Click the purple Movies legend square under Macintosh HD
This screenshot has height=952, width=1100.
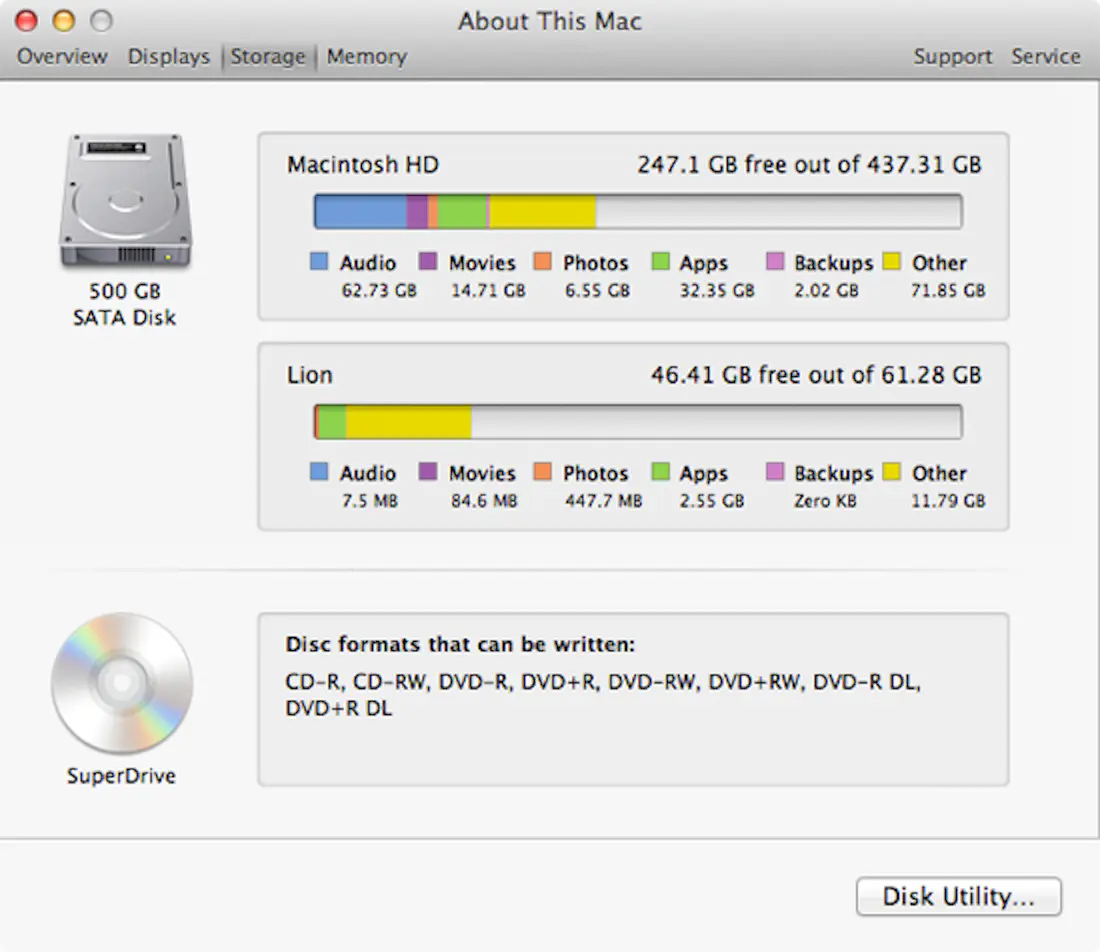pos(429,262)
